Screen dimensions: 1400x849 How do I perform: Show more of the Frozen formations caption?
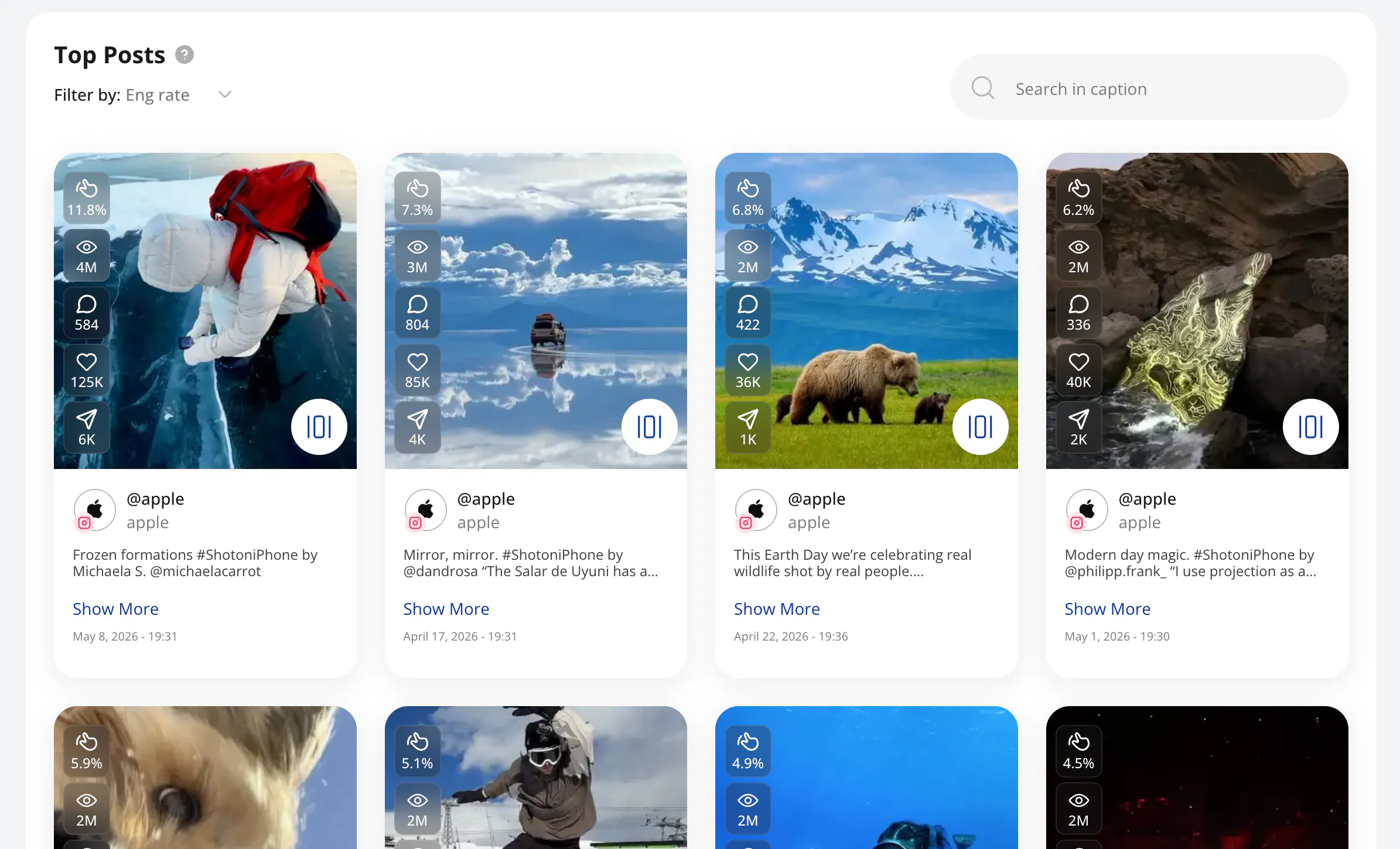point(115,609)
